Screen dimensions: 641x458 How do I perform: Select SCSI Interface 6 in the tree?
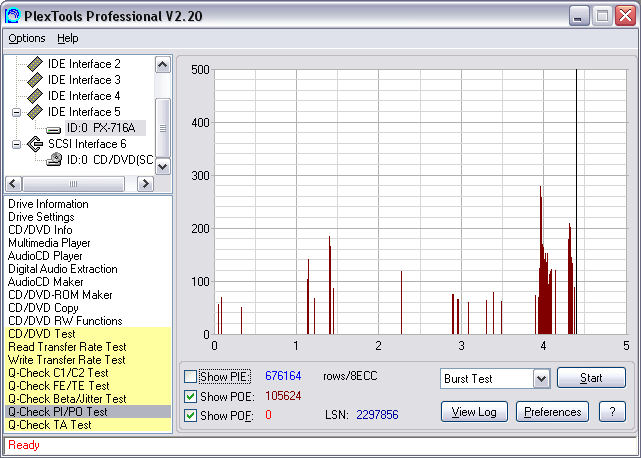87,144
